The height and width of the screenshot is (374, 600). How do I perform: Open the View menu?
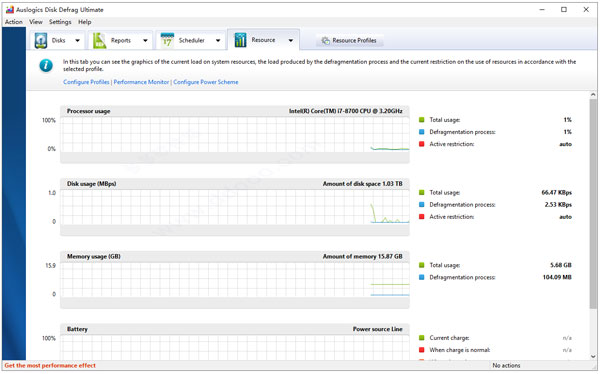point(36,22)
